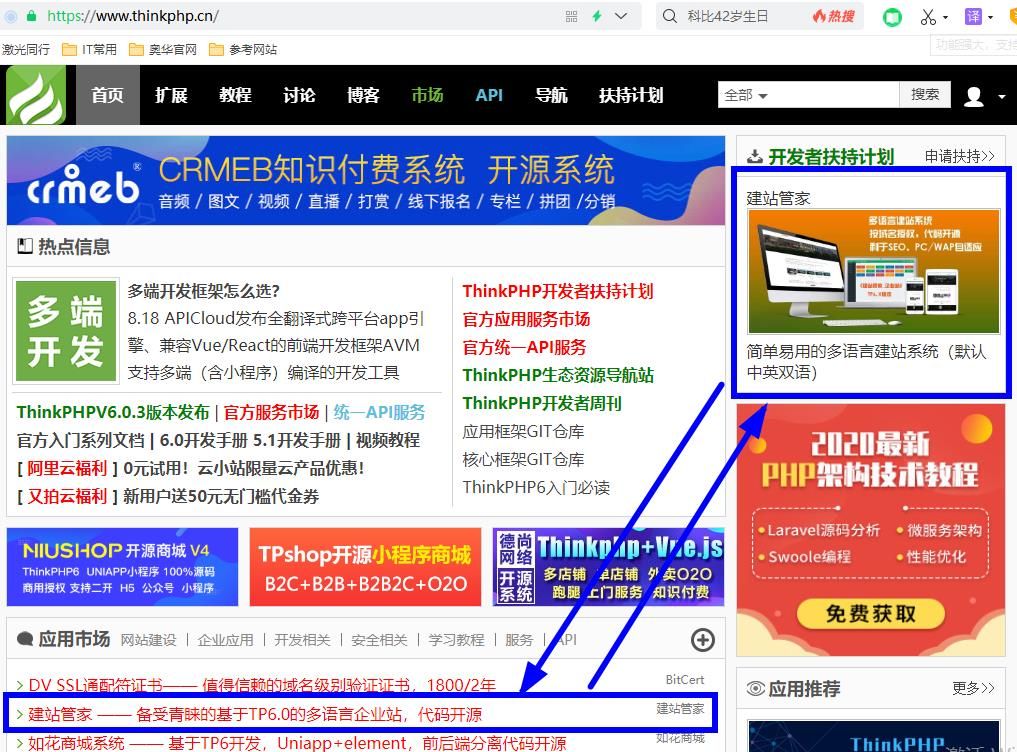Image resolution: width=1017 pixels, height=752 pixels.
Task: Open 应用框架GIT仓库 link
Action: [523, 431]
